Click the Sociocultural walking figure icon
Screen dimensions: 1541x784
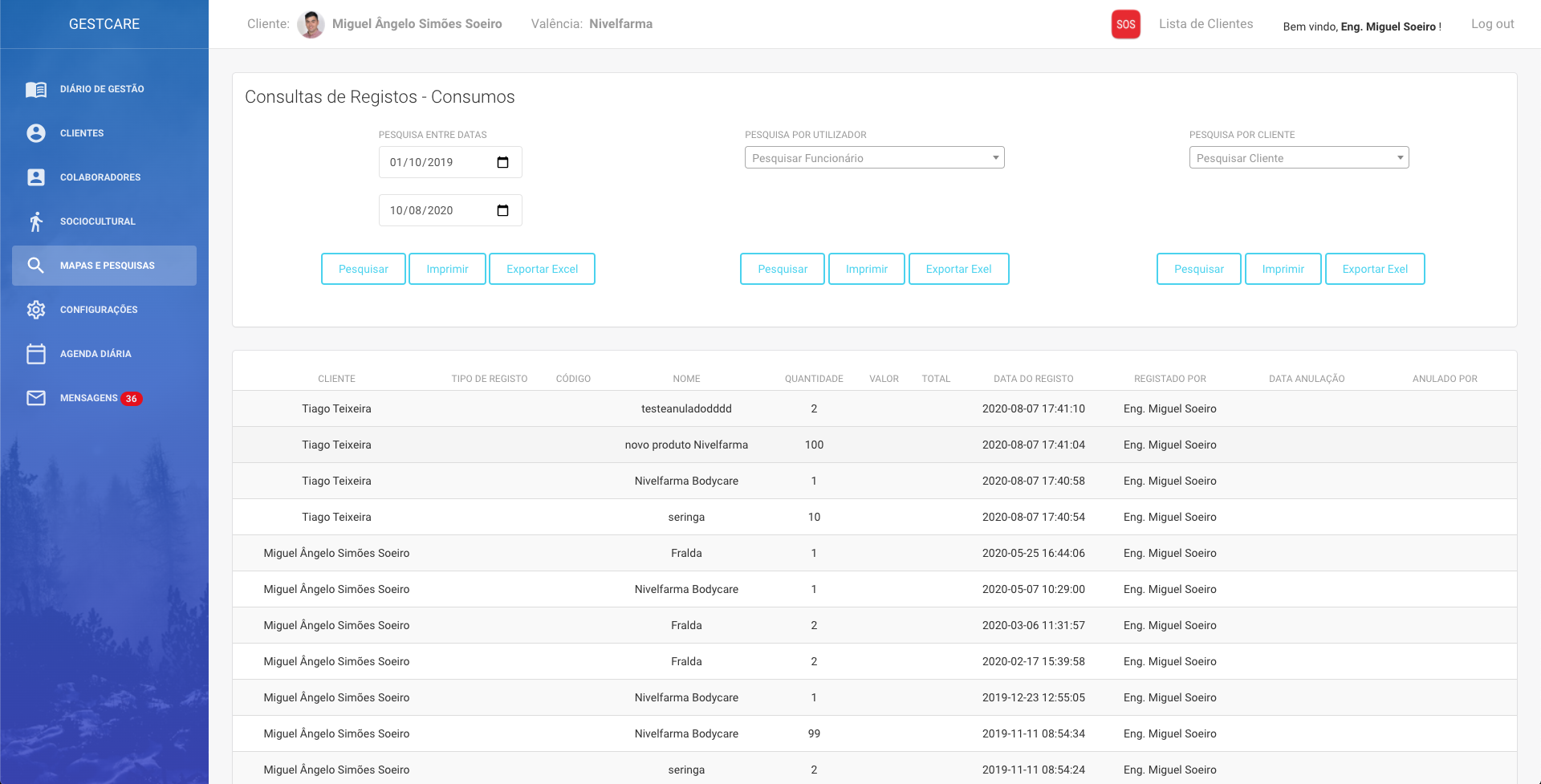tap(36, 221)
